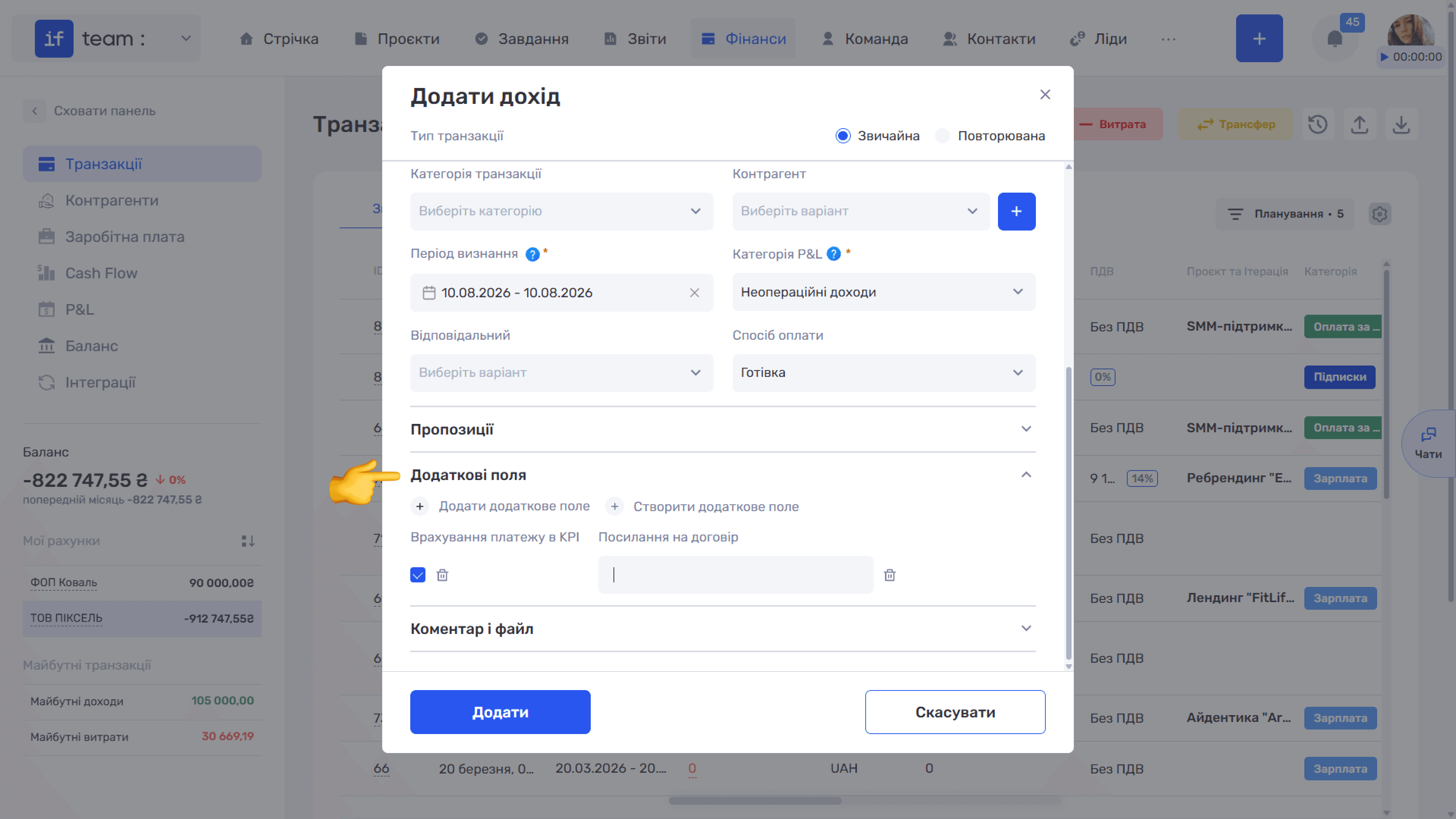Select Звичайна transaction type
Screen dimensions: 1456x819
(843, 136)
